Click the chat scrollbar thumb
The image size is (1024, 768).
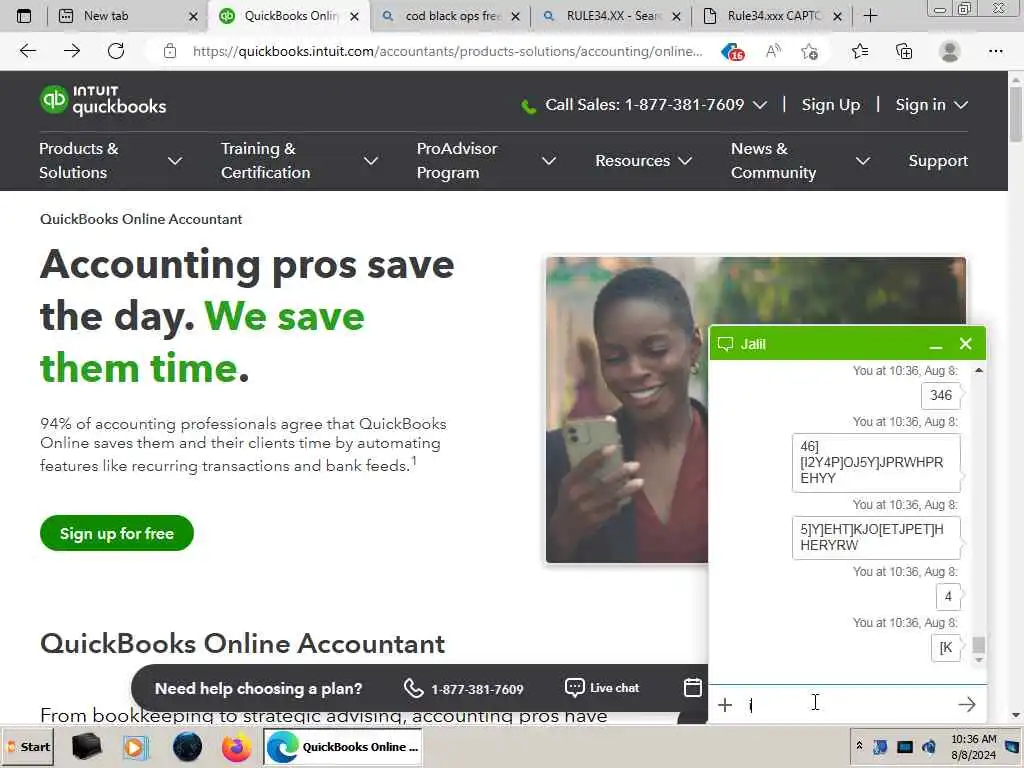(x=978, y=645)
